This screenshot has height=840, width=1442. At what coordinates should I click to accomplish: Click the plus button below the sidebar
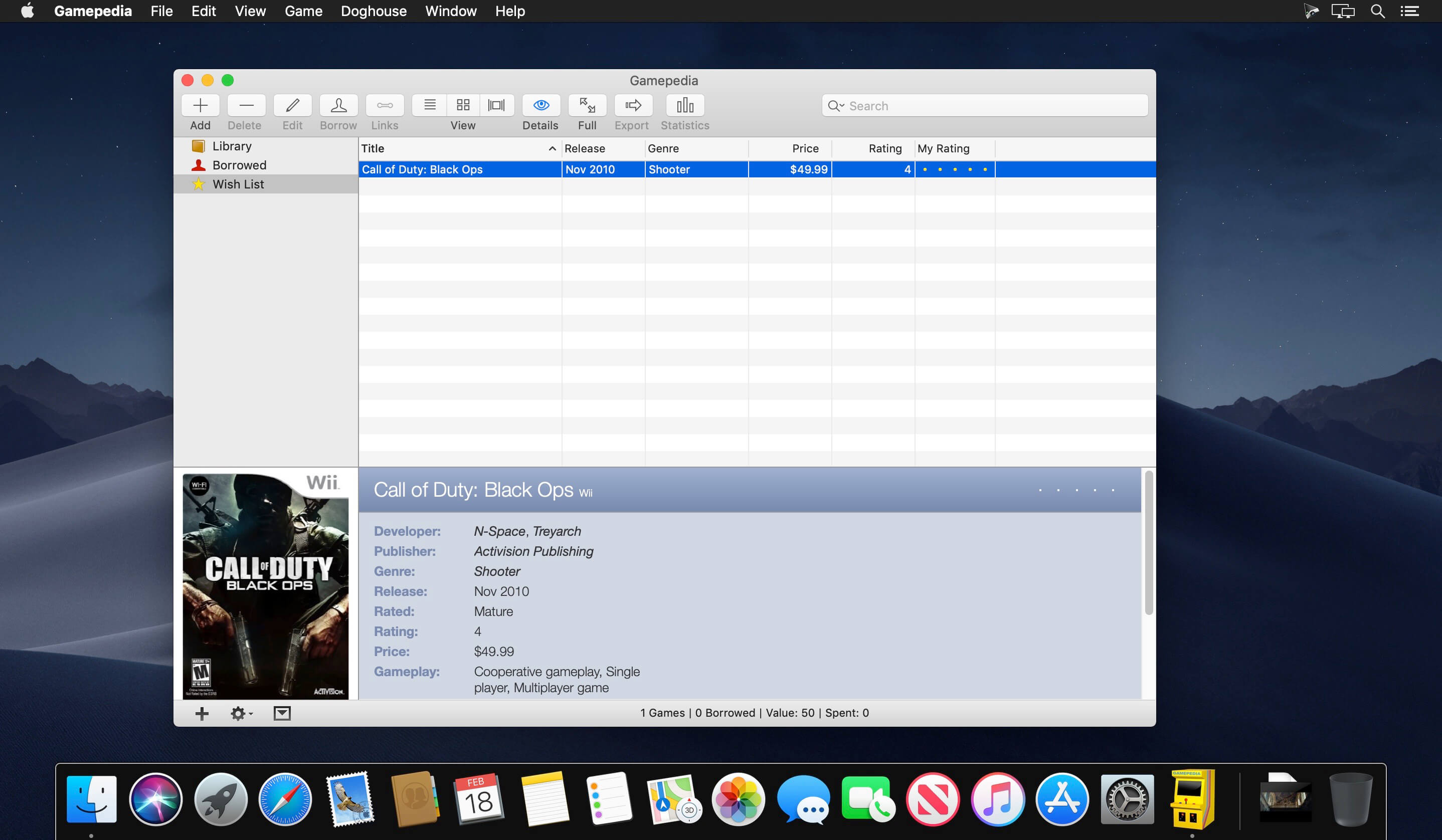(202, 713)
